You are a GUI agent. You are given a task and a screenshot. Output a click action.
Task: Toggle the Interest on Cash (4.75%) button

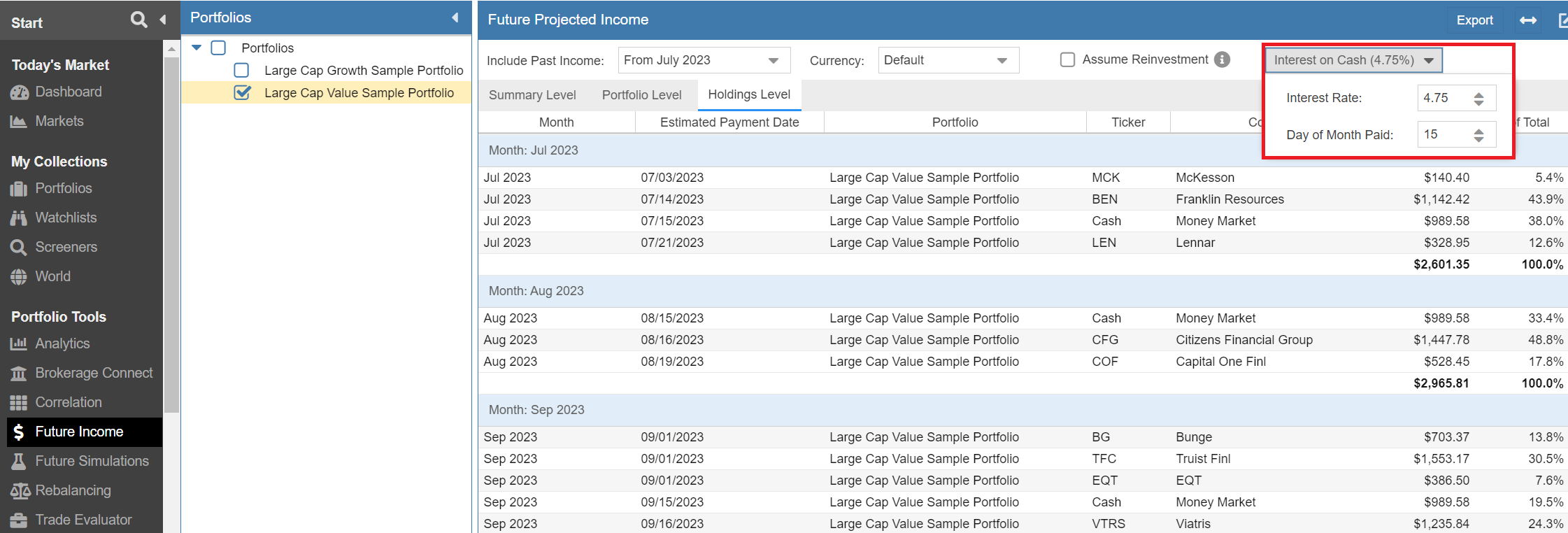coord(1353,60)
